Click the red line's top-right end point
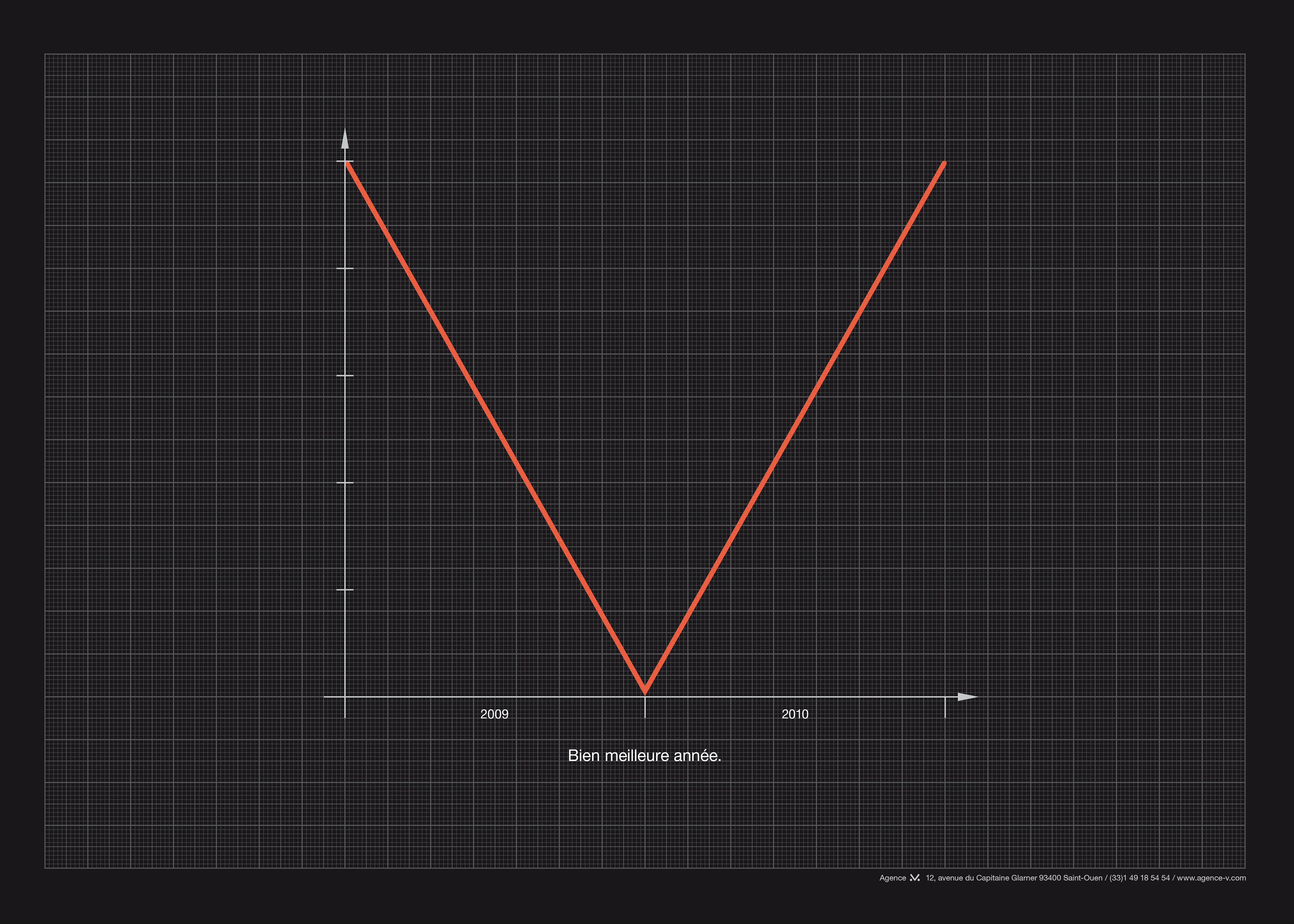The image size is (1294, 924). pyautogui.click(x=944, y=164)
